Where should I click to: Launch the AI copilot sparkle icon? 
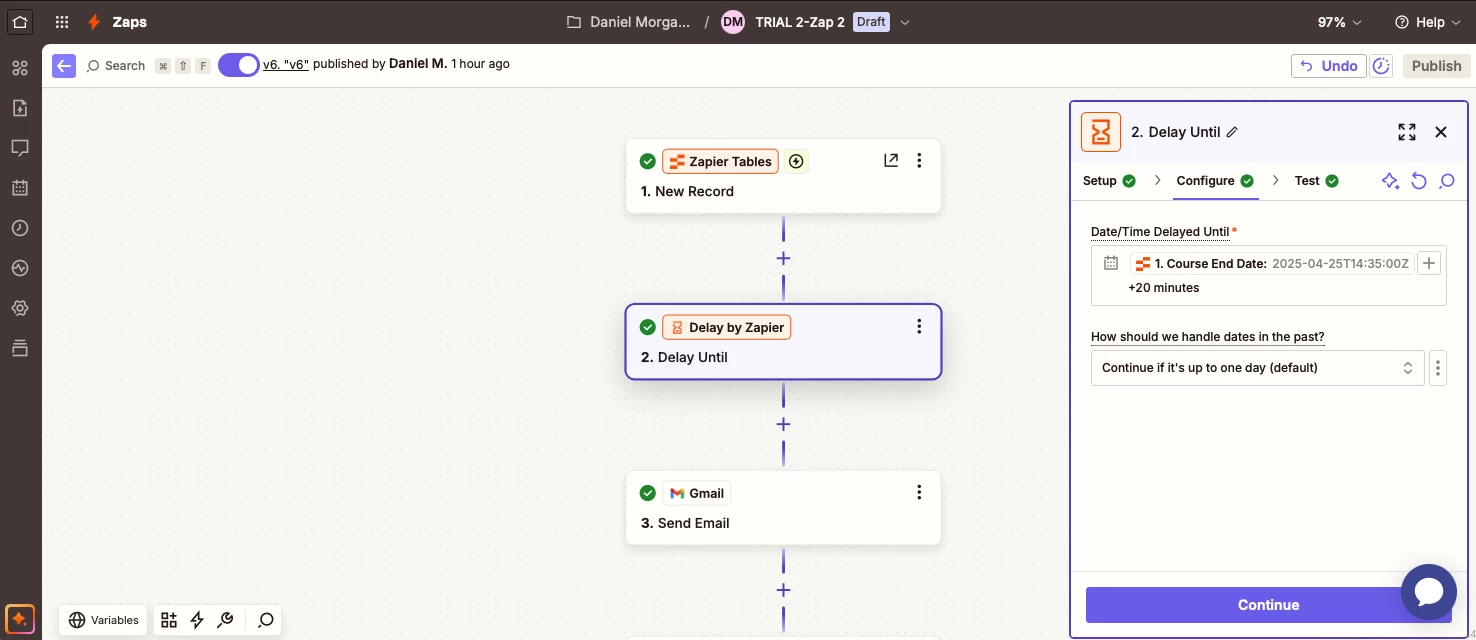pos(20,619)
